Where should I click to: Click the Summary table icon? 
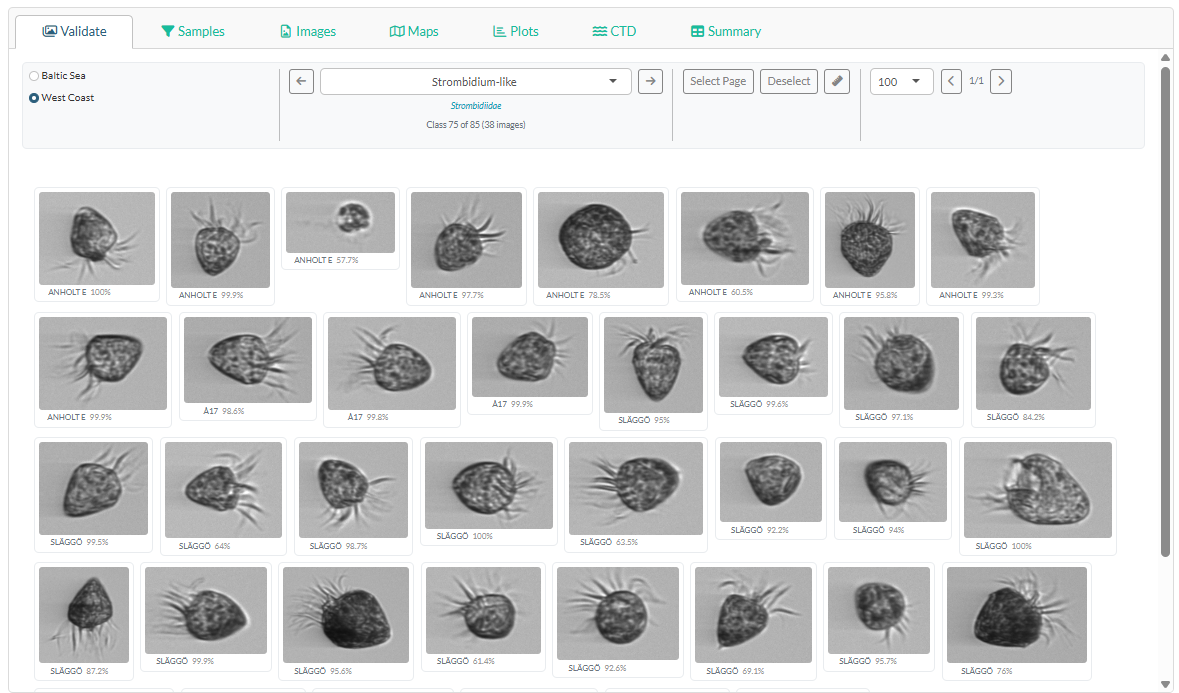coord(696,31)
